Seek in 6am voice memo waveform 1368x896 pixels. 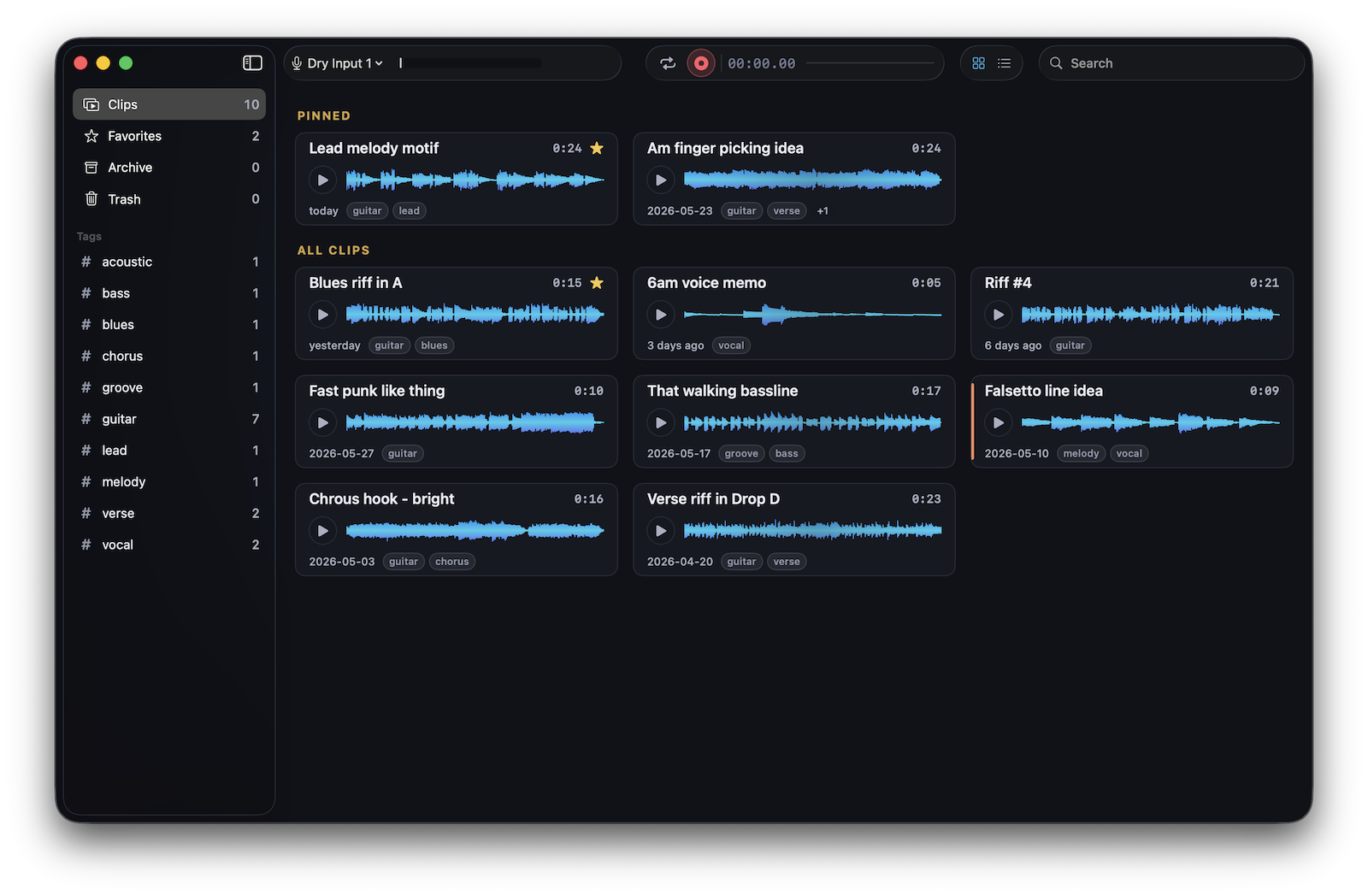coord(812,315)
